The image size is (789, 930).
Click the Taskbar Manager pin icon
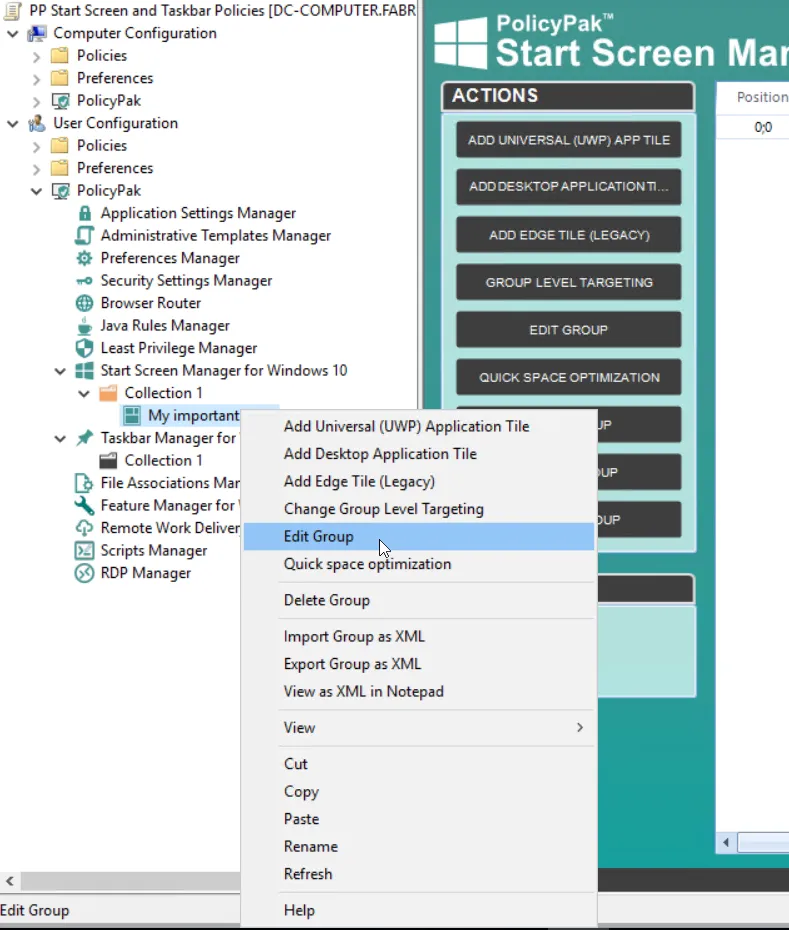(84, 438)
